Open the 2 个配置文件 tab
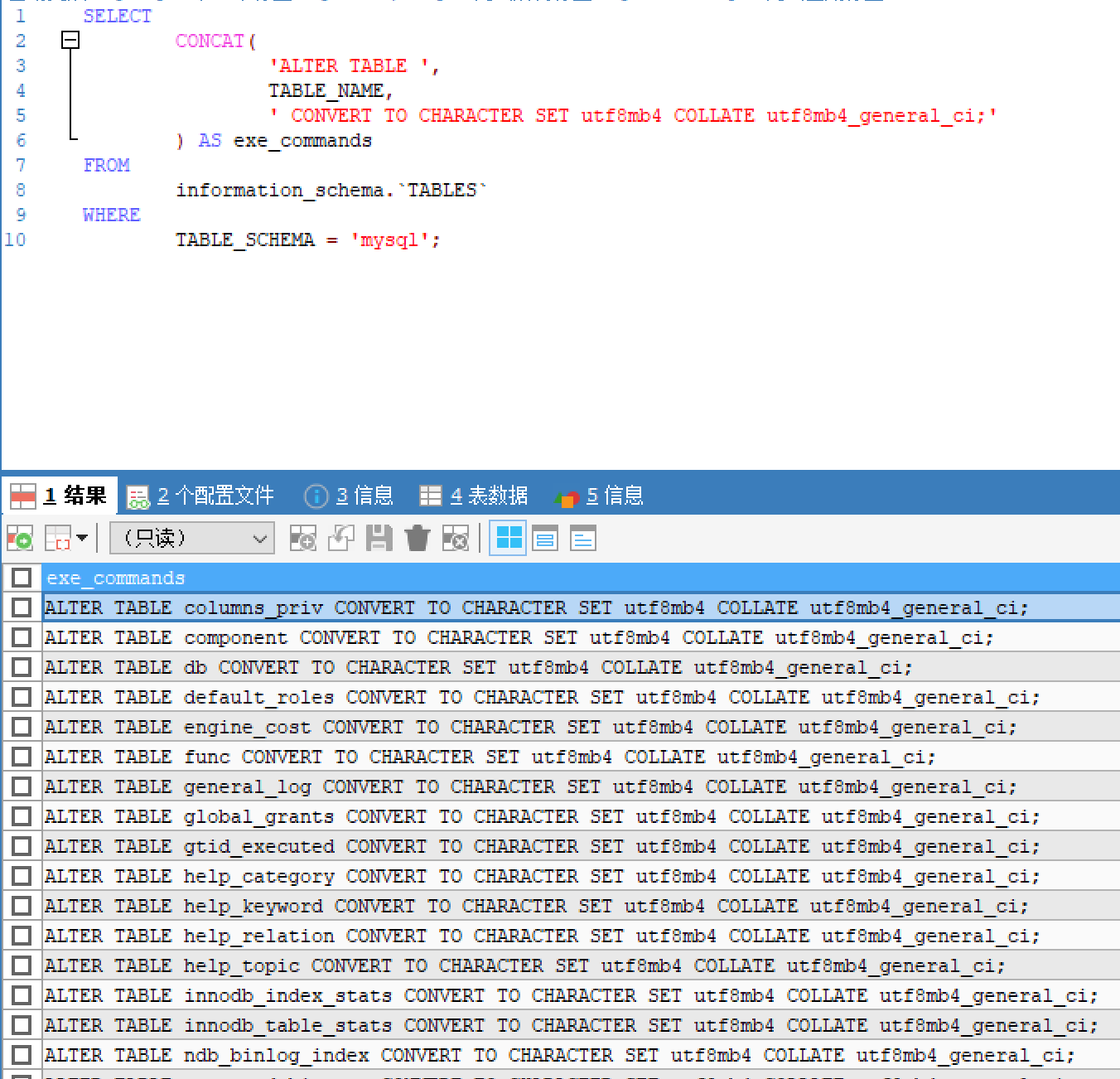 tap(200, 496)
